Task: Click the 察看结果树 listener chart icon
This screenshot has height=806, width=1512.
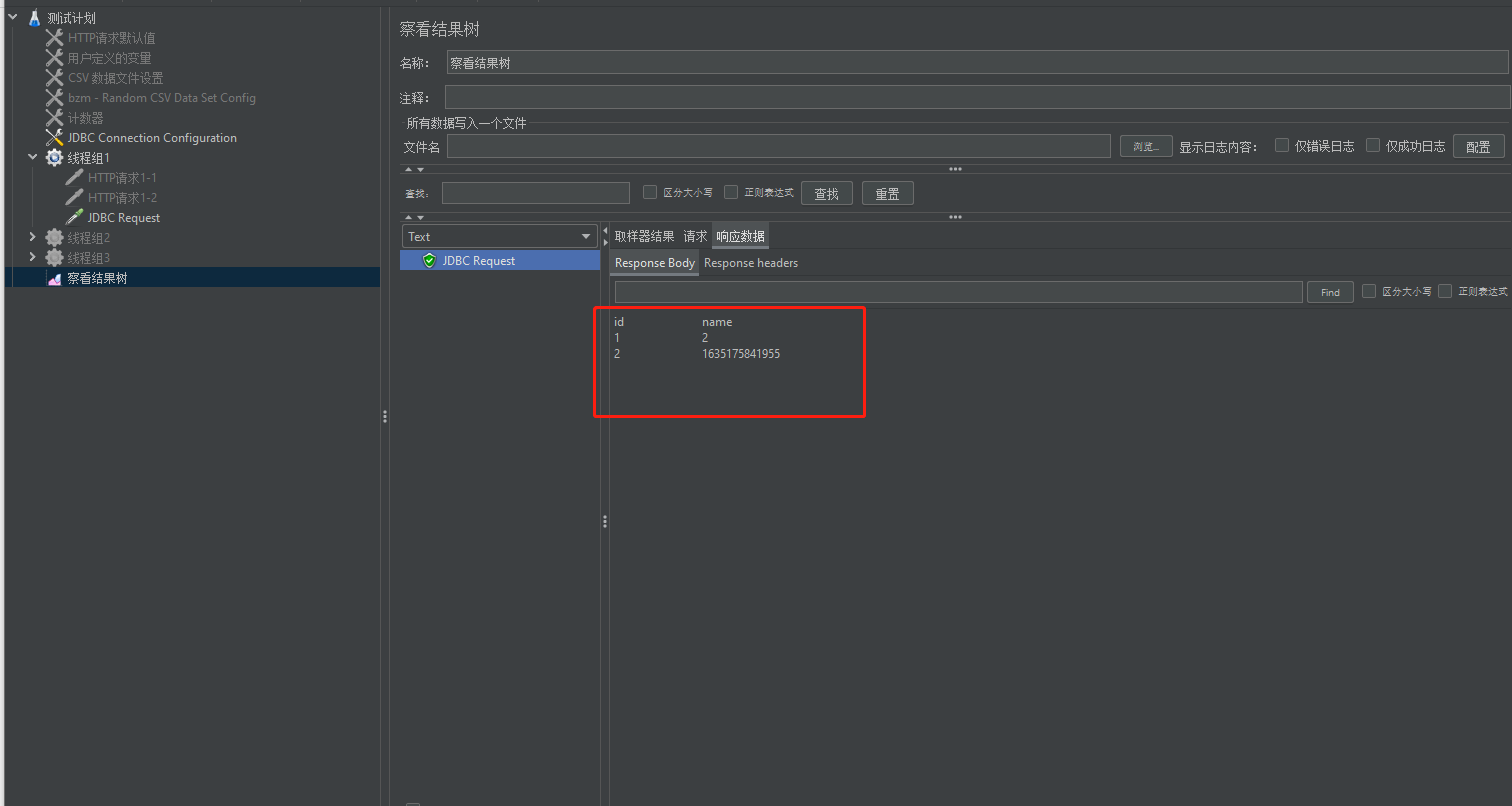Action: 54,279
